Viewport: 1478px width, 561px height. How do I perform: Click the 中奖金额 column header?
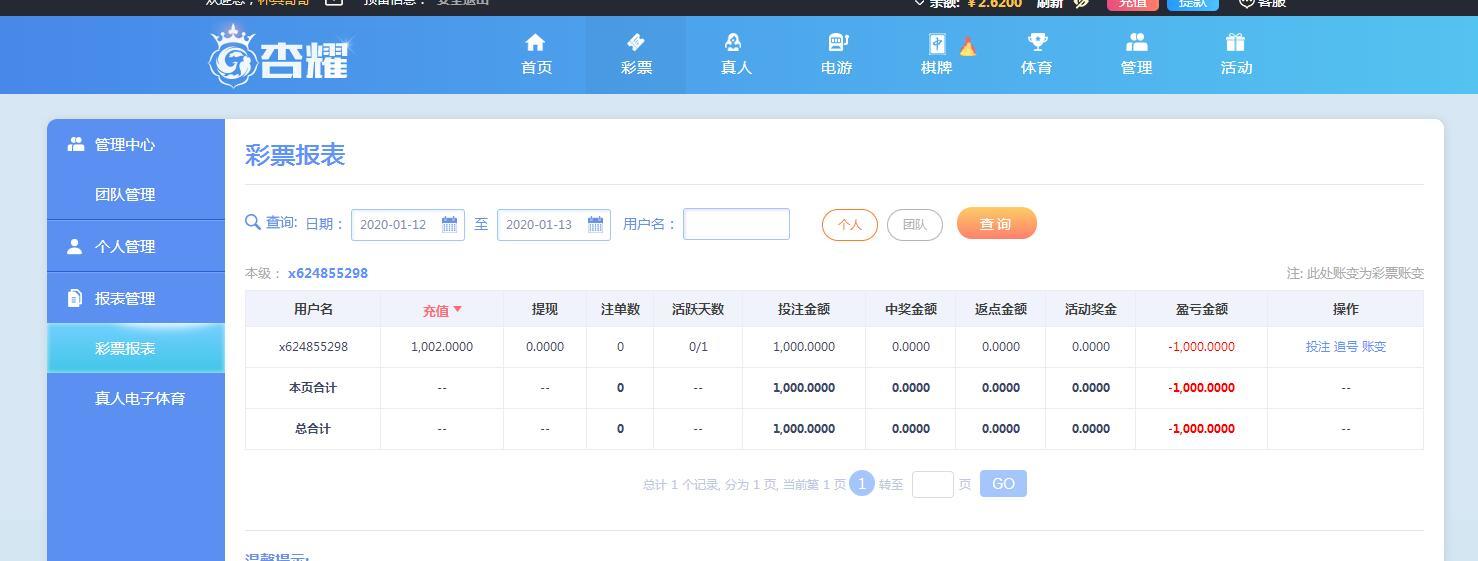[x=911, y=309]
